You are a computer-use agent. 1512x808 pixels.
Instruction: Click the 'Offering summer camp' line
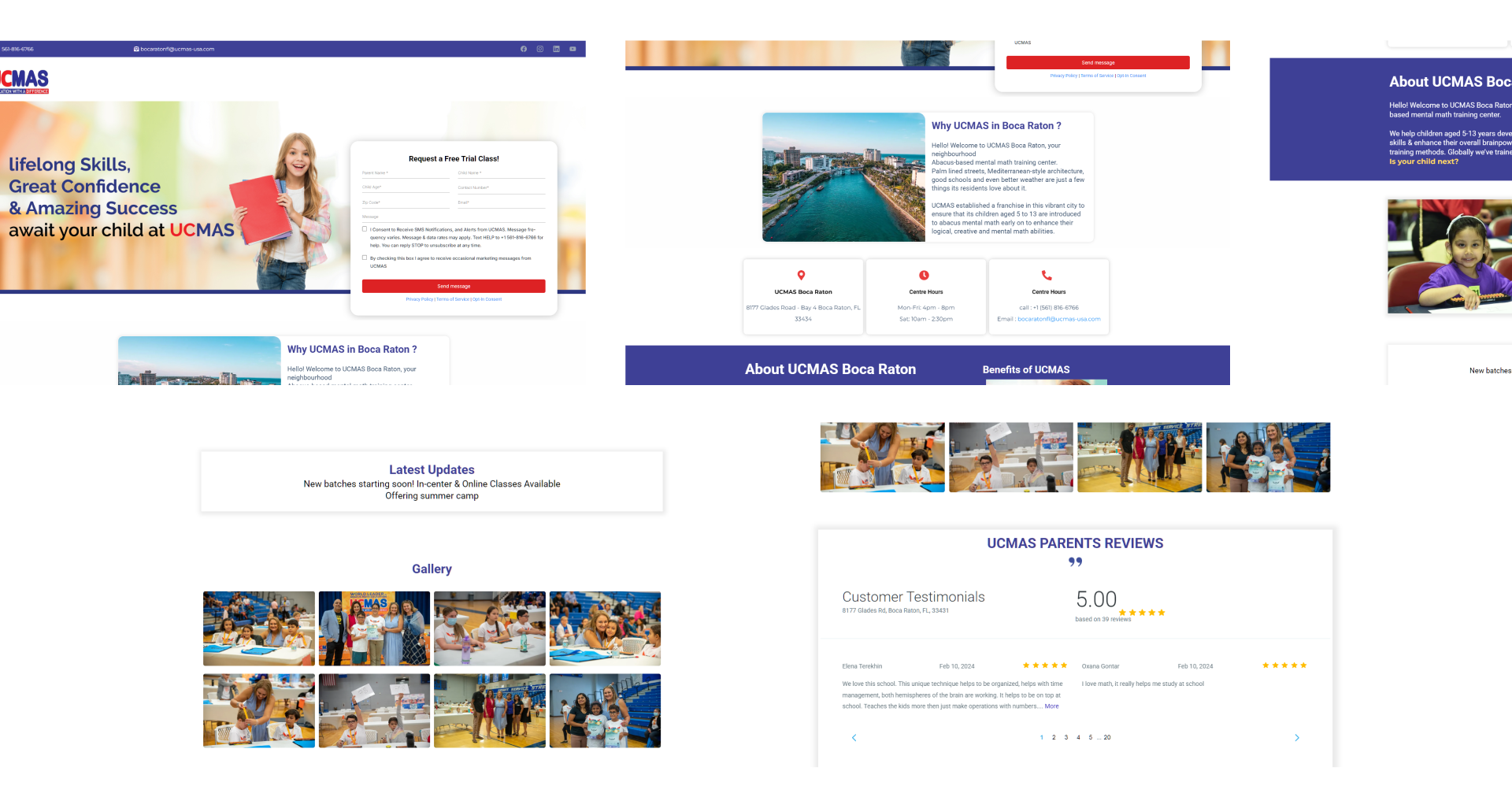click(432, 496)
